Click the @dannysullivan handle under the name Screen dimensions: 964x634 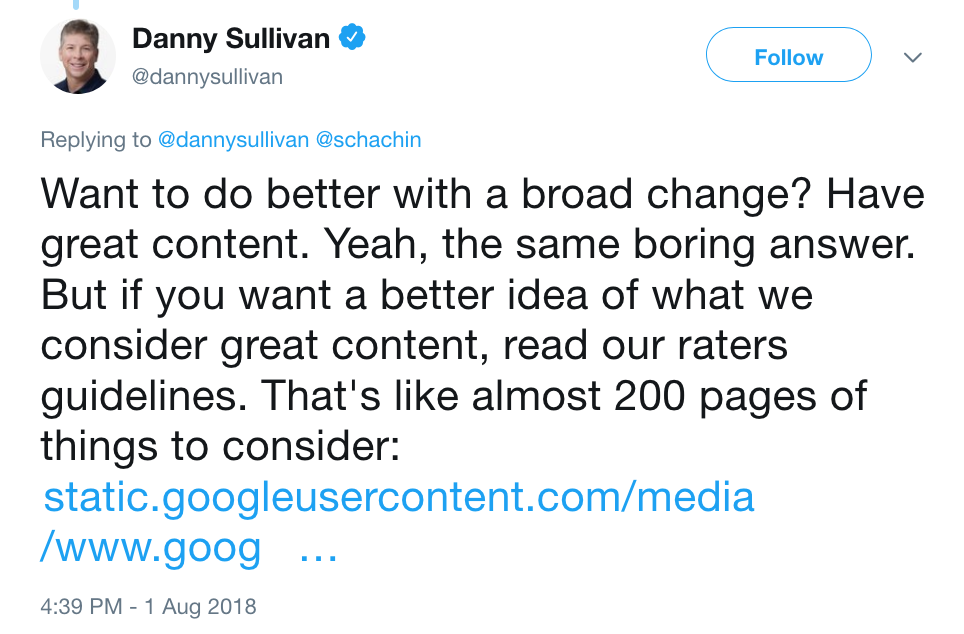[207, 77]
